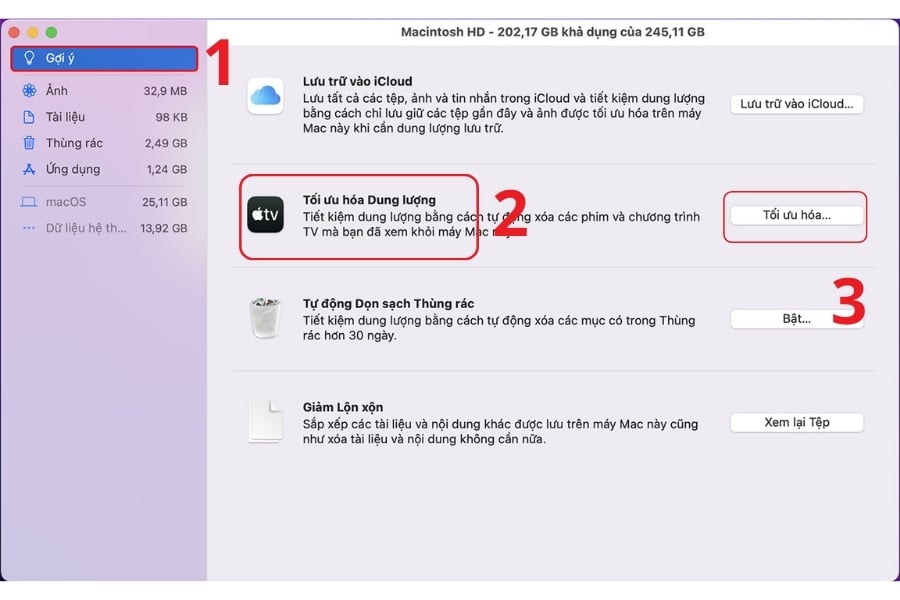Click the iCloud cloud icon

click(265, 97)
